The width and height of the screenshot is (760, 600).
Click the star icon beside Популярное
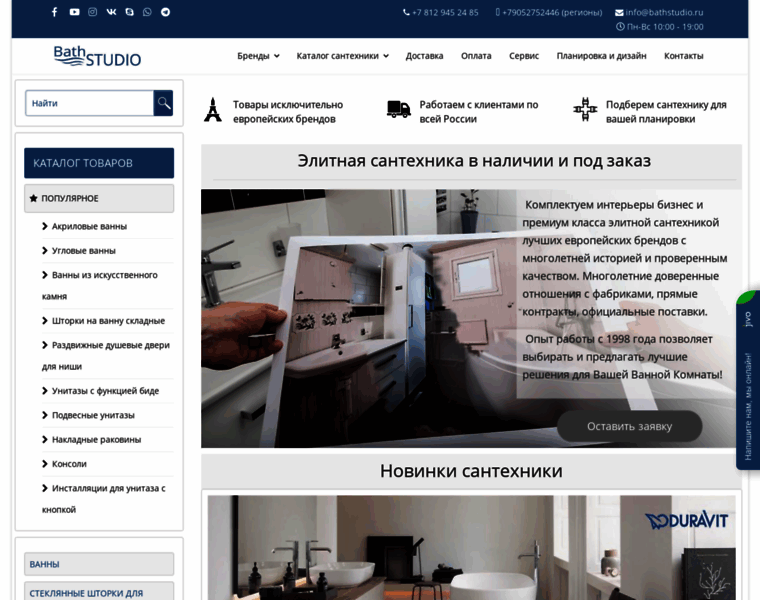tap(33, 198)
